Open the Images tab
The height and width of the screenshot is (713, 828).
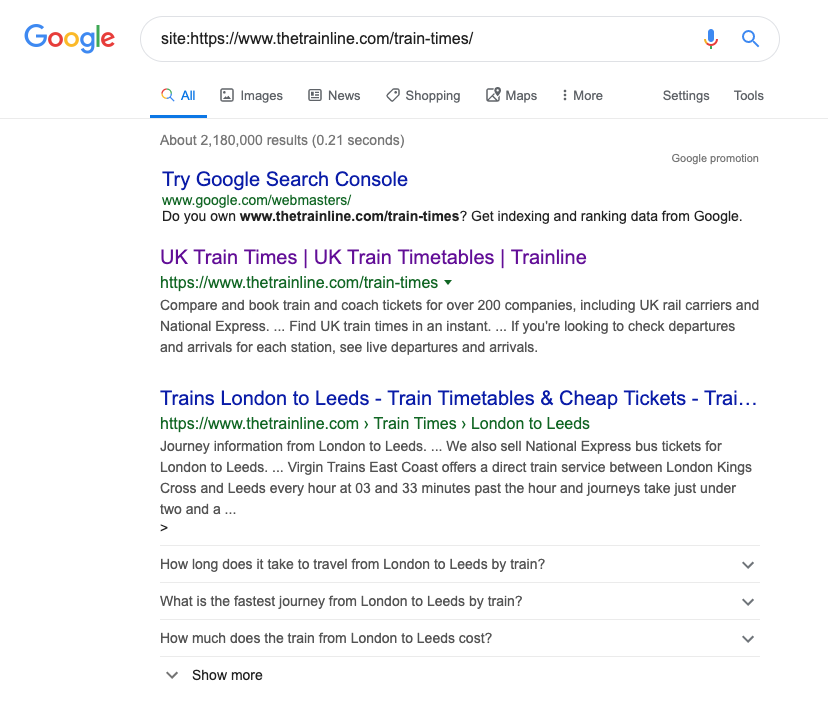tap(251, 96)
